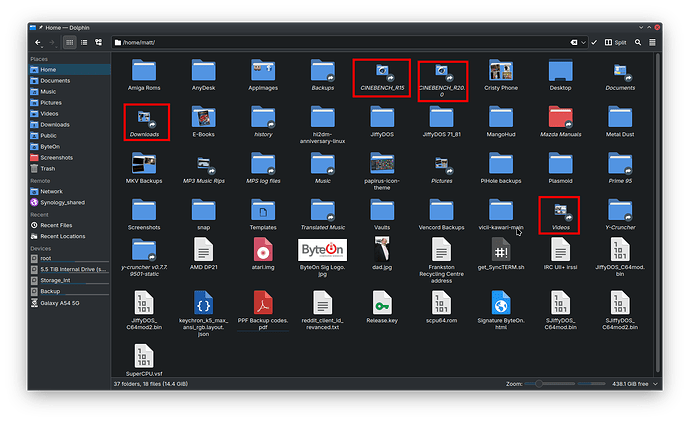Switch to compact list view mode
The image size is (690, 422).
(84, 43)
